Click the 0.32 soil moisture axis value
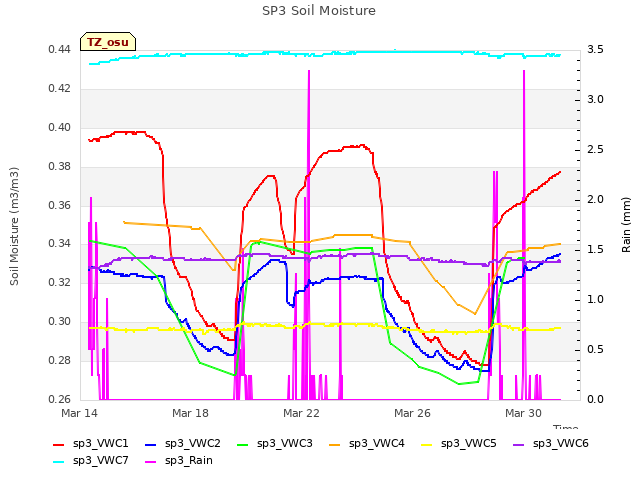 click(60, 282)
